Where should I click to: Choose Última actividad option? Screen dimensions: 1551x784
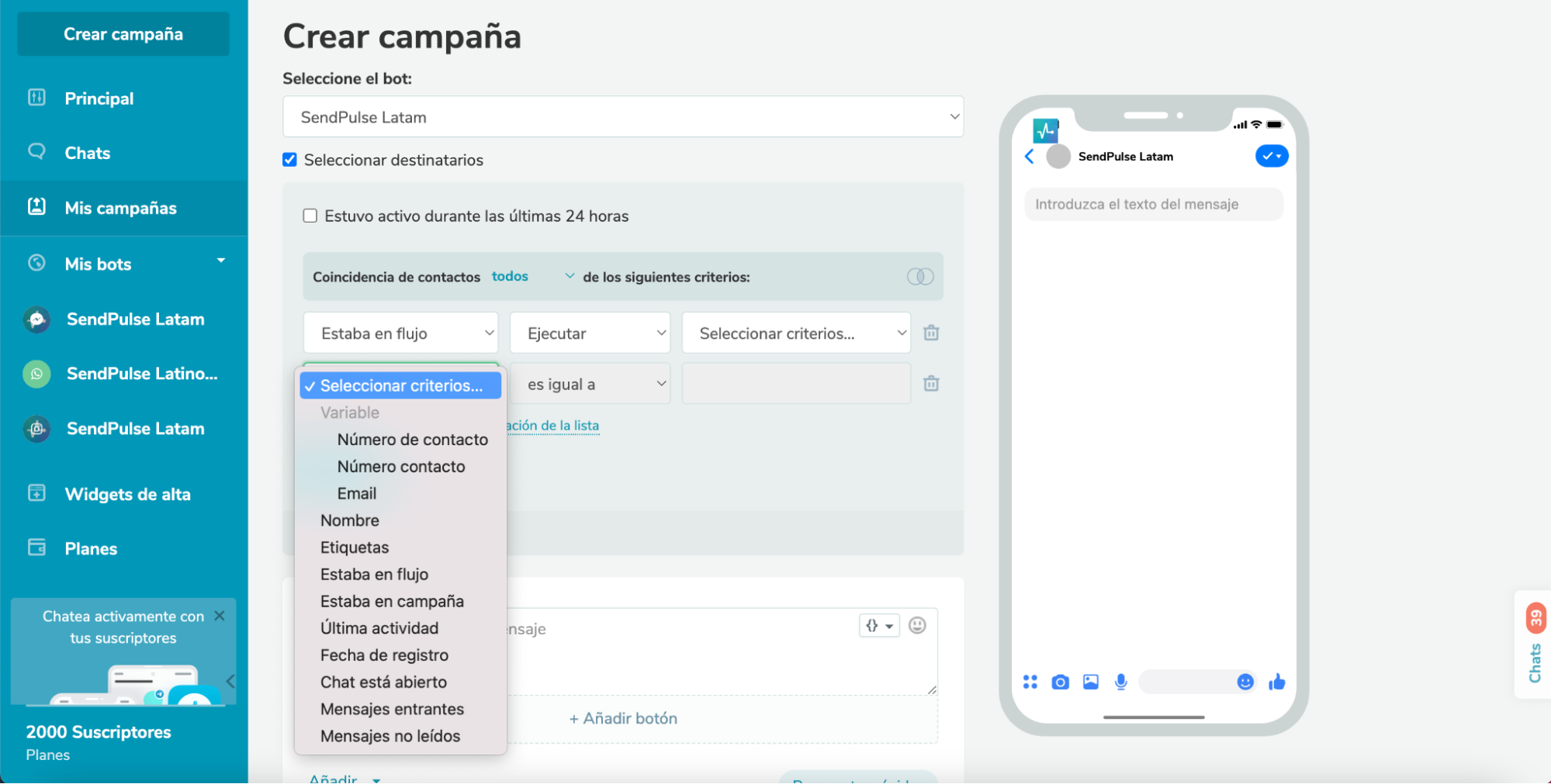(400, 628)
